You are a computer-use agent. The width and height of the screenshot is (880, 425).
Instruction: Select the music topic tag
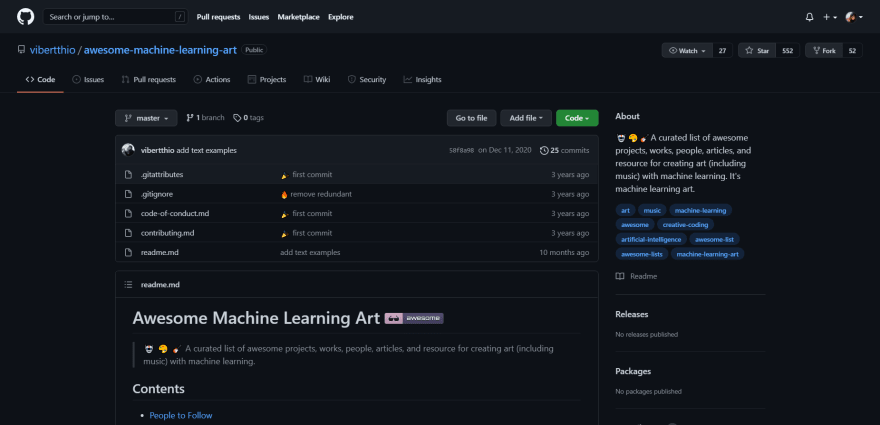(x=652, y=210)
